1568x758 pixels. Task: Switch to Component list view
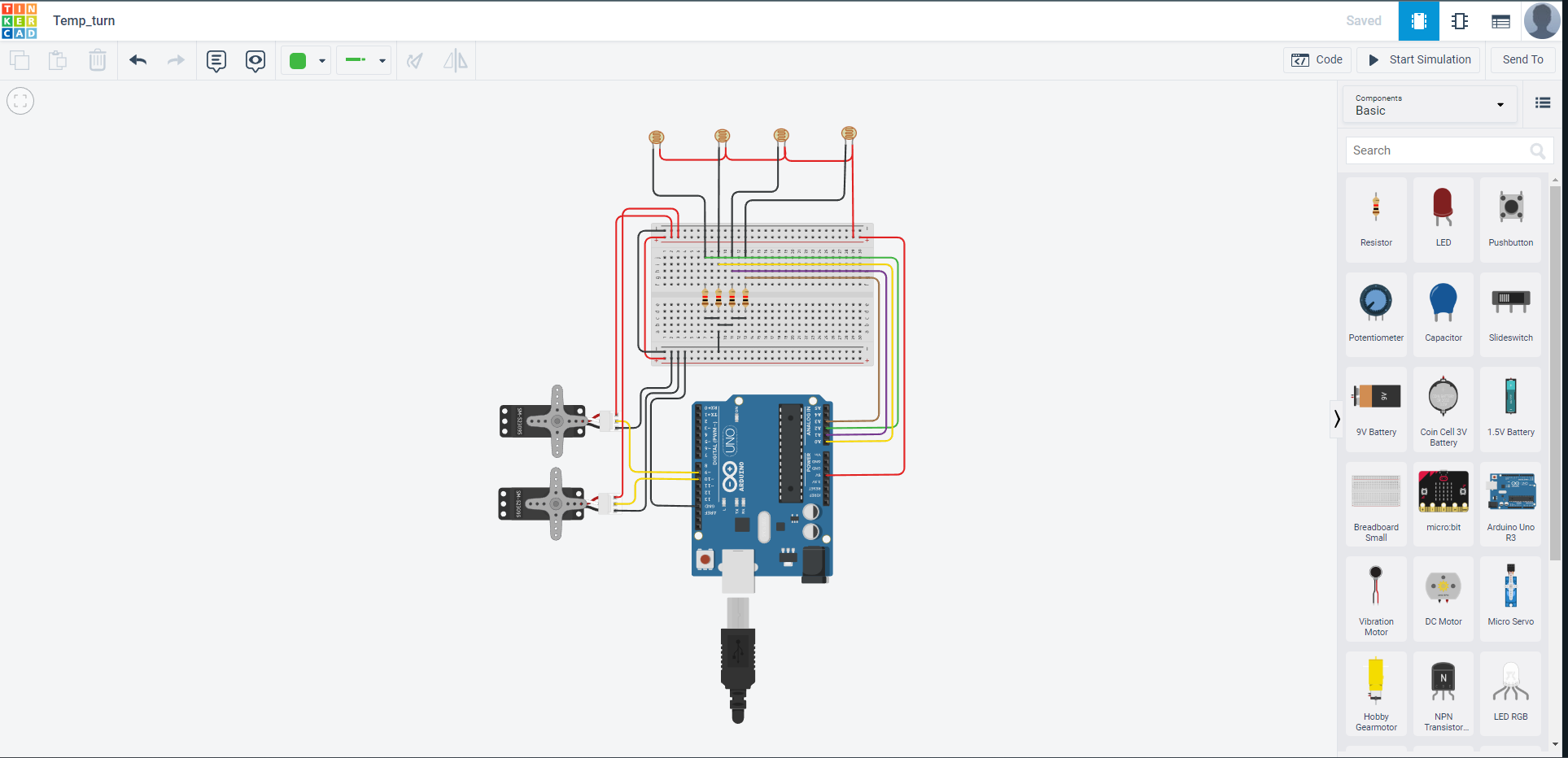1501,21
